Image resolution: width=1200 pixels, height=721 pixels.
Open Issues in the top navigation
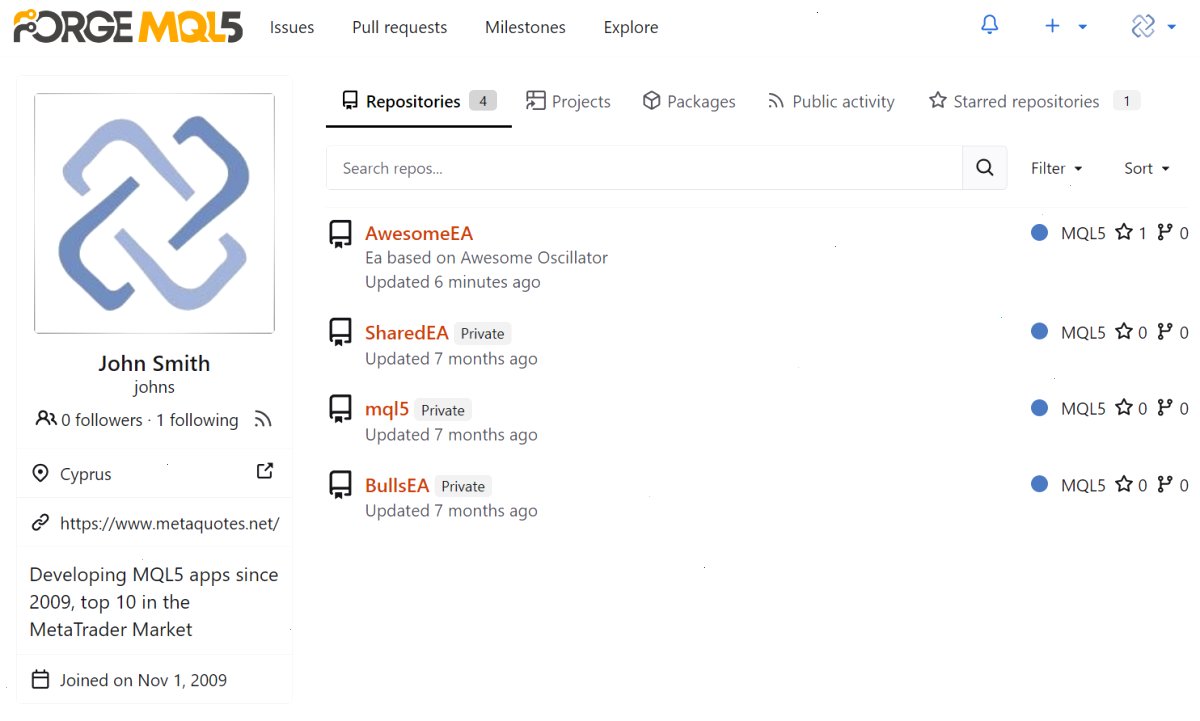pos(292,27)
